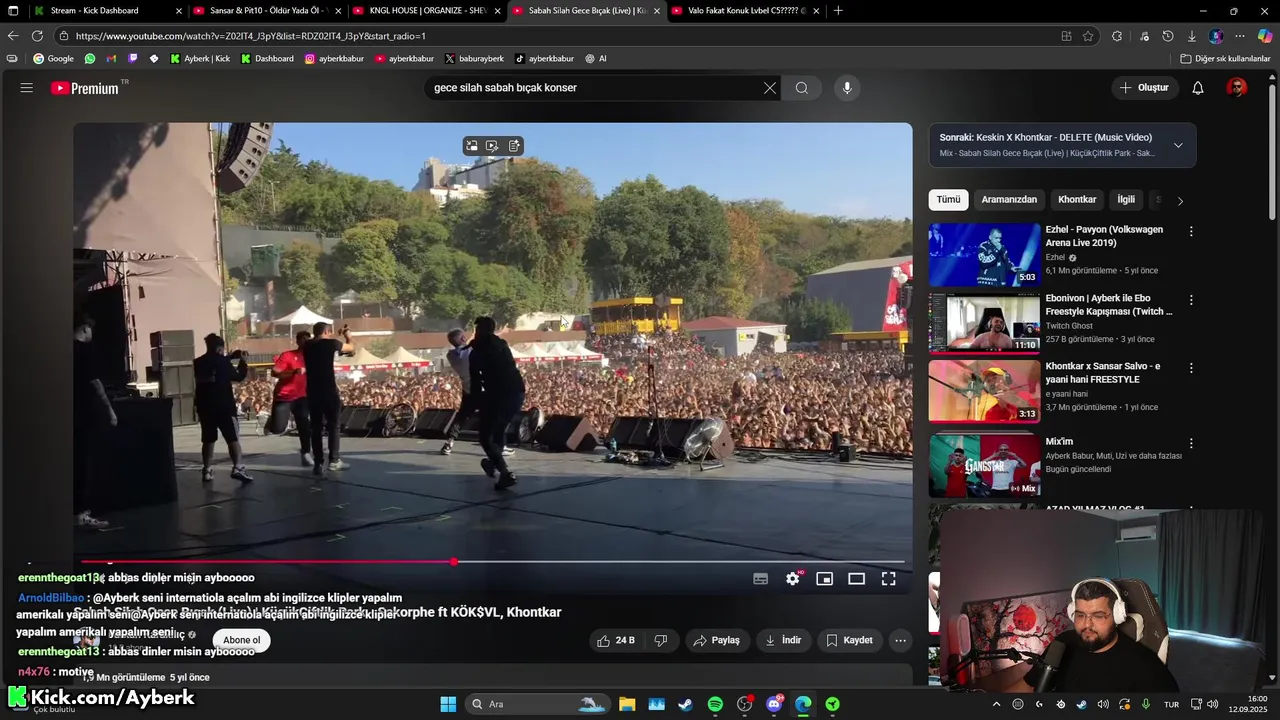Open the YouTube hamburger guide menu
The width and height of the screenshot is (1280, 720).
[27, 88]
